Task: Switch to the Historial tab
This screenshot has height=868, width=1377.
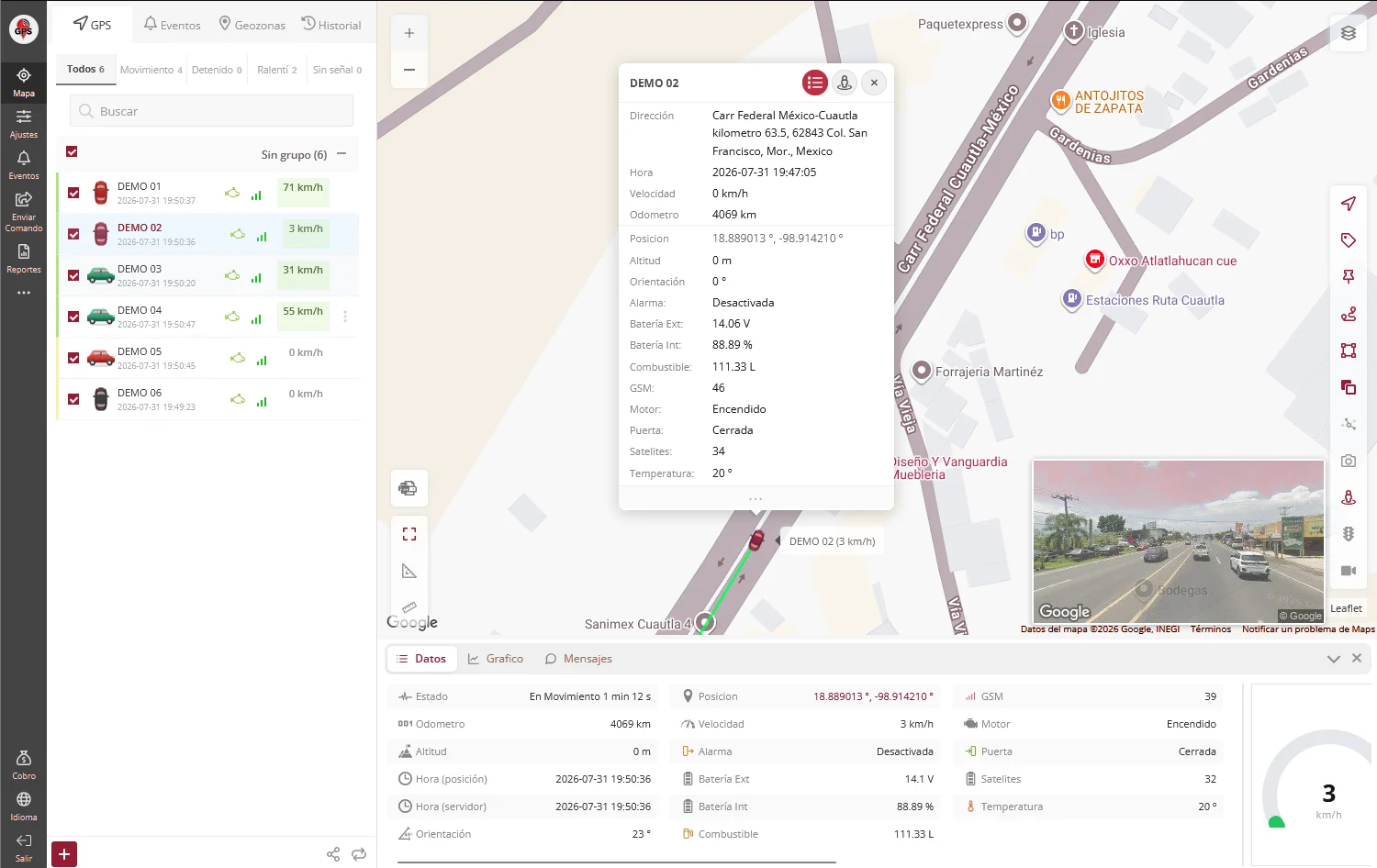Action: (x=331, y=25)
